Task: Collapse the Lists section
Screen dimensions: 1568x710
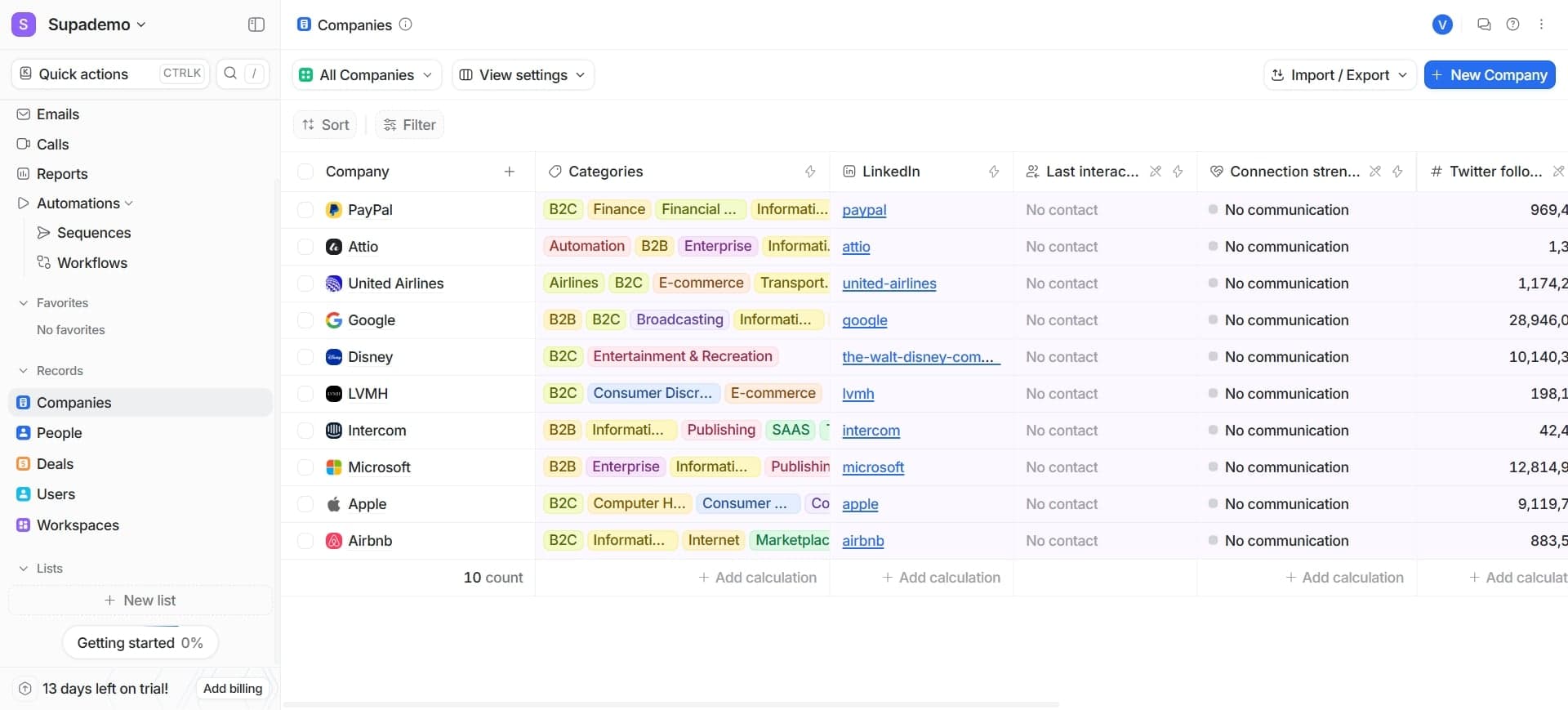Action: [x=23, y=569]
